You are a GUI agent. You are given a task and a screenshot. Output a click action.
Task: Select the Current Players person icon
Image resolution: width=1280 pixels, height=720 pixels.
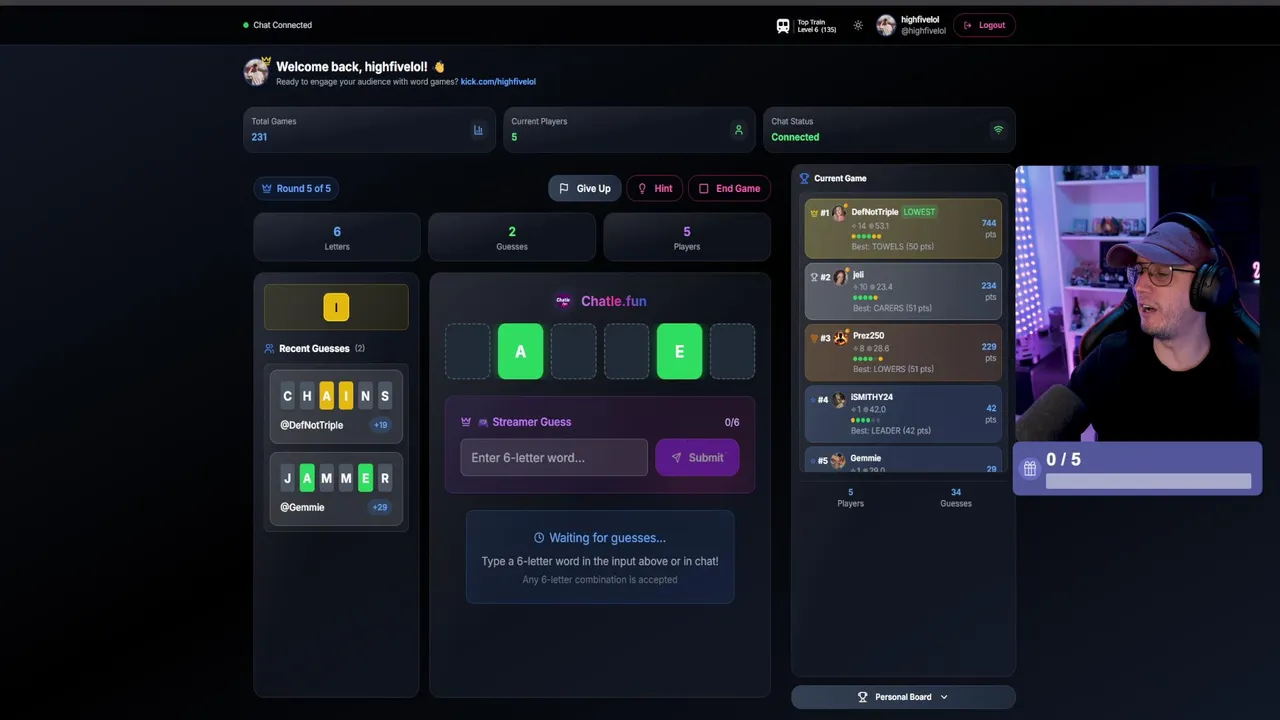739,130
